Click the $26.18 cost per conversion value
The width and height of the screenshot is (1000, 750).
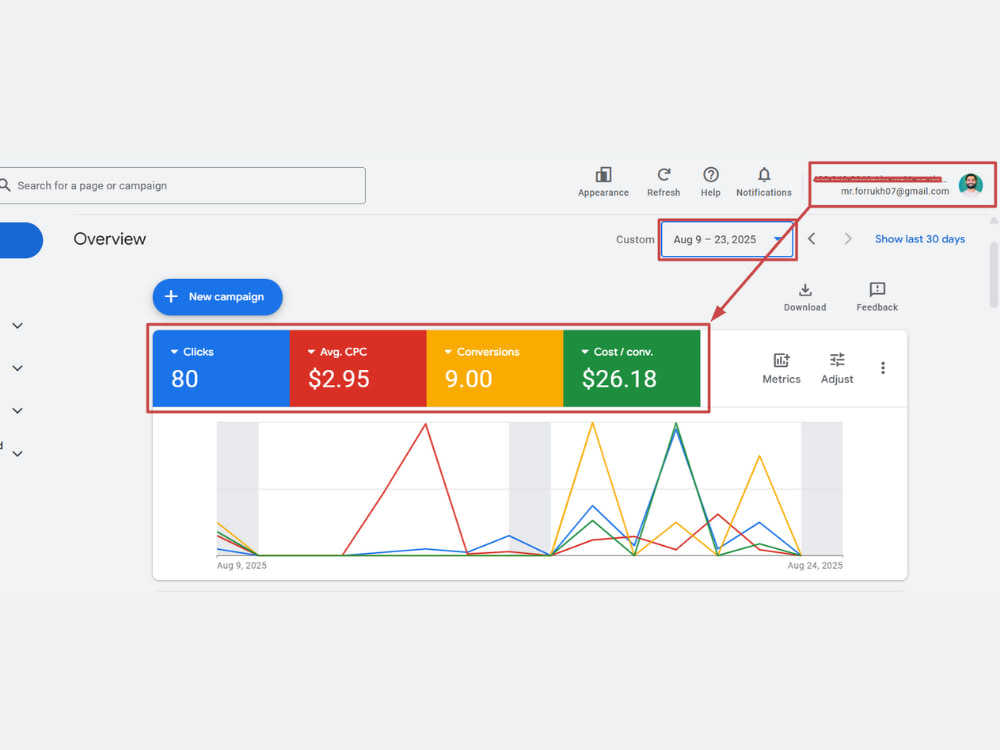click(619, 379)
